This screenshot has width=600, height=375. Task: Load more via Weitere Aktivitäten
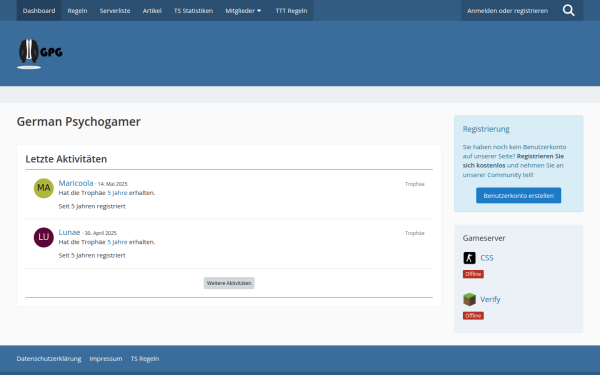[x=229, y=283]
